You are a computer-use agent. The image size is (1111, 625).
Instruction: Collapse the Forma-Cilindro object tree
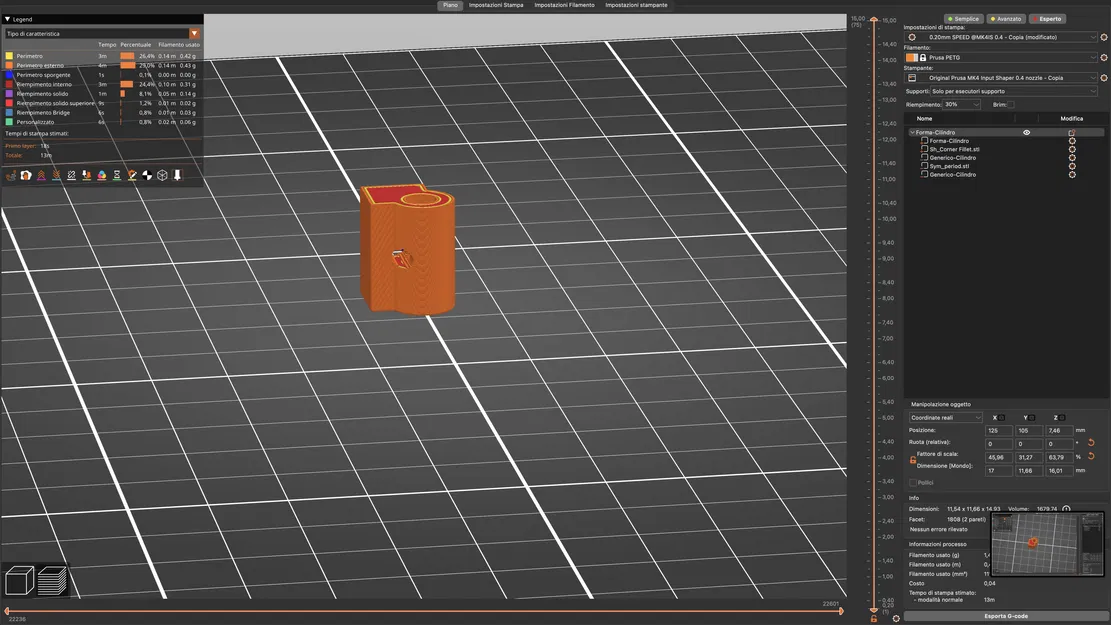[x=912, y=133]
